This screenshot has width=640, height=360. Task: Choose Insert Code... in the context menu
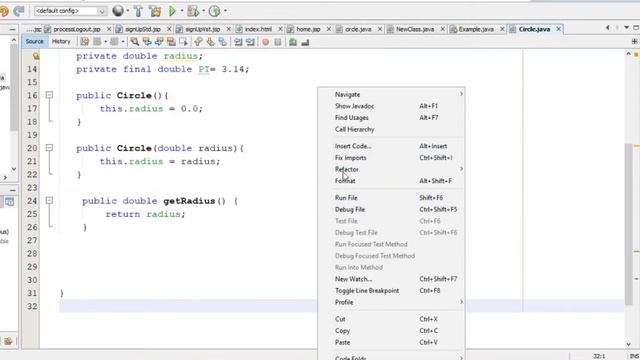pyautogui.click(x=391, y=146)
